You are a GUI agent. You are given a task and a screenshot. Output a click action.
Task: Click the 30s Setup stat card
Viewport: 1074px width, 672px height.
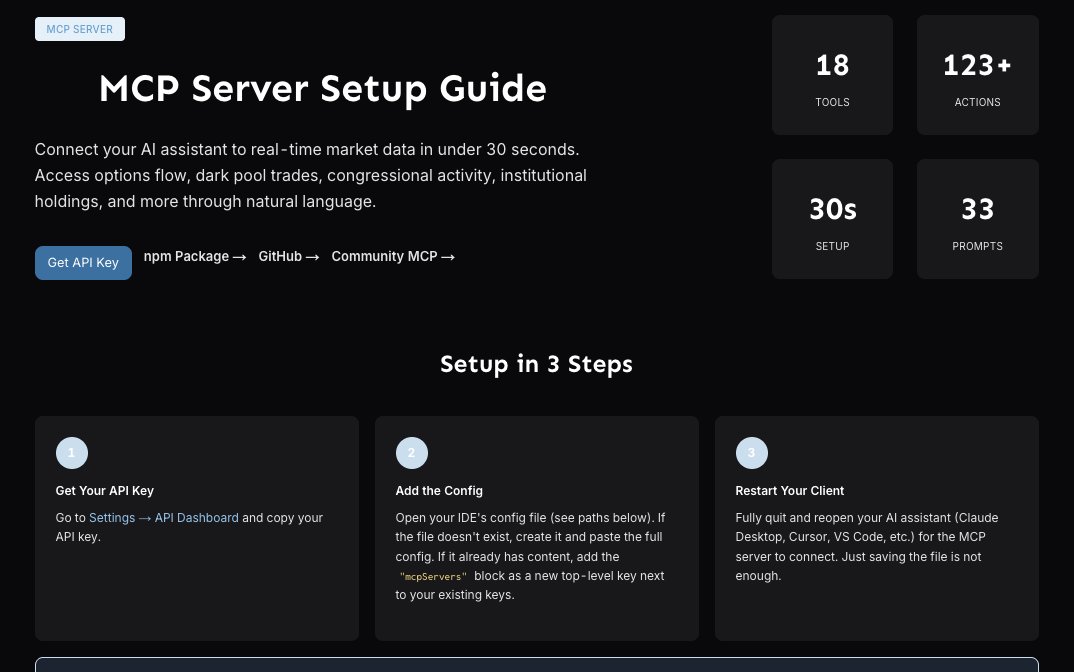832,219
